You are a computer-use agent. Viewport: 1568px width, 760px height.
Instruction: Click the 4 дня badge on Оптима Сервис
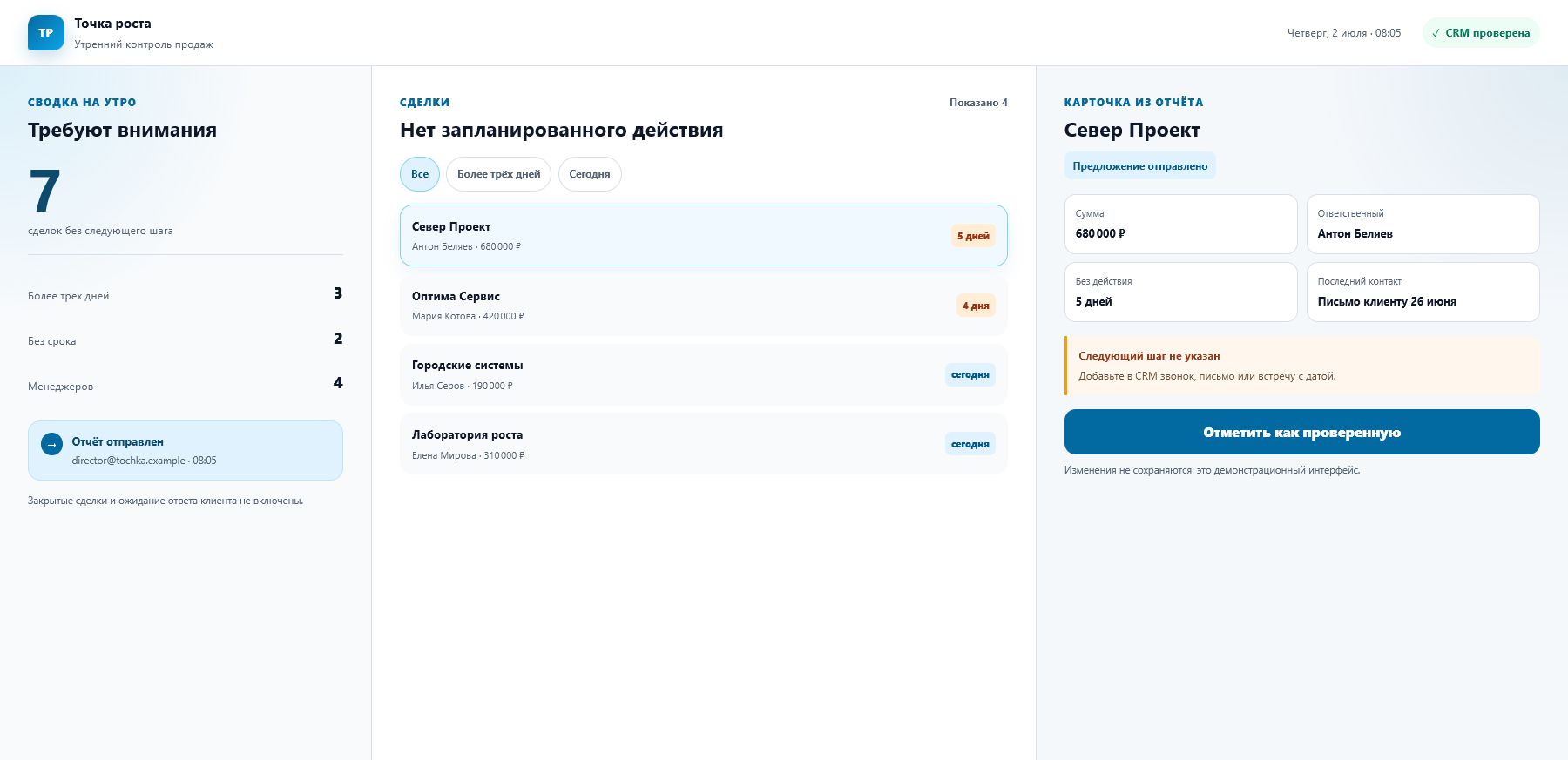coord(976,306)
